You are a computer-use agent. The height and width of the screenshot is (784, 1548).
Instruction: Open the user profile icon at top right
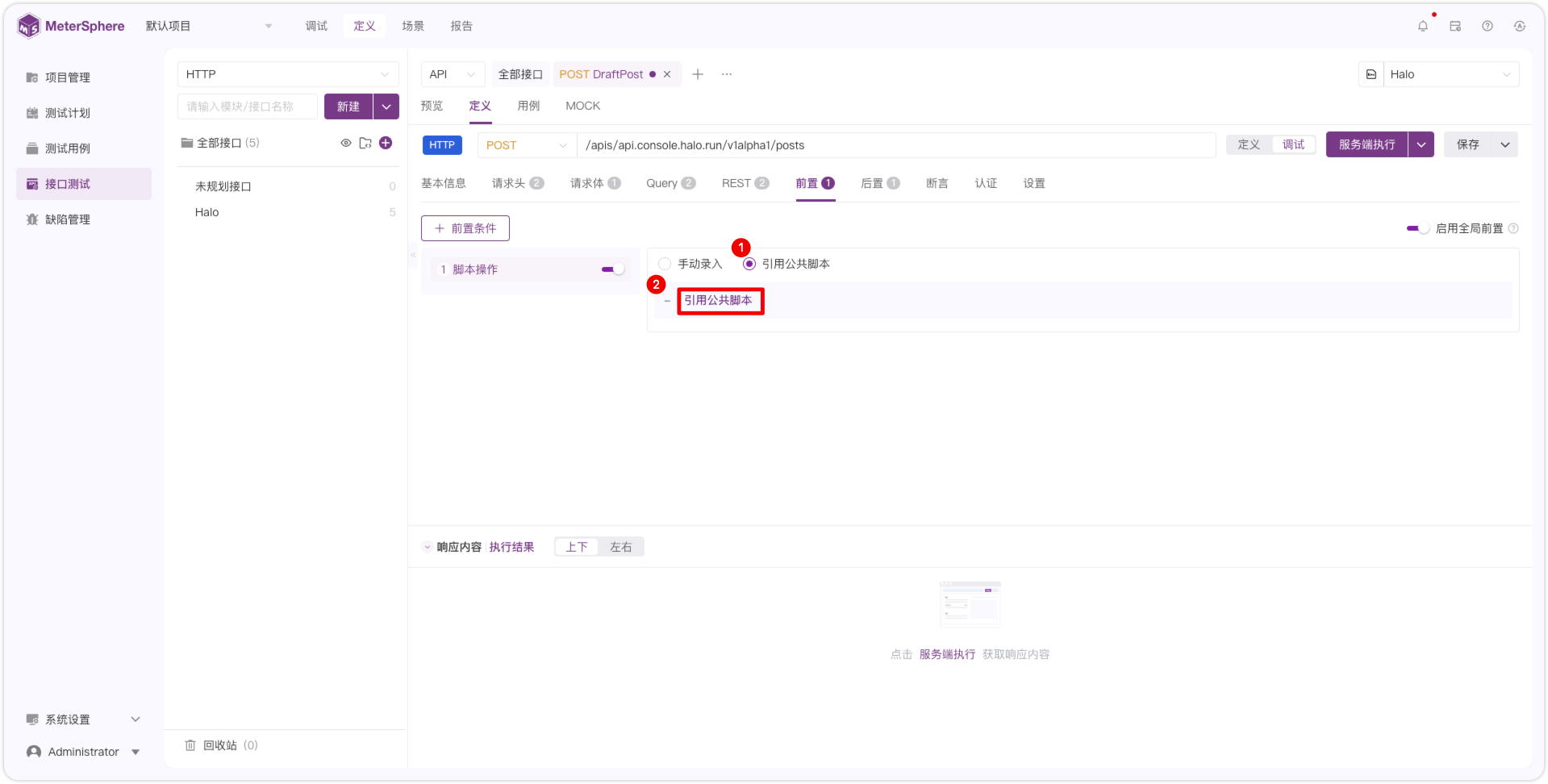coord(1520,26)
